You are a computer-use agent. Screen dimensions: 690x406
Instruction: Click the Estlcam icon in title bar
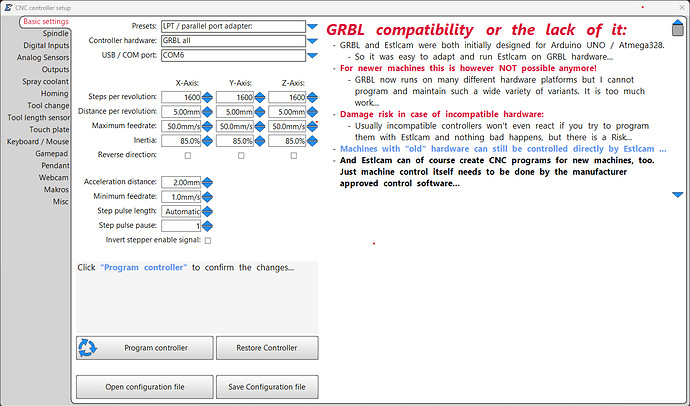click(x=8, y=7)
